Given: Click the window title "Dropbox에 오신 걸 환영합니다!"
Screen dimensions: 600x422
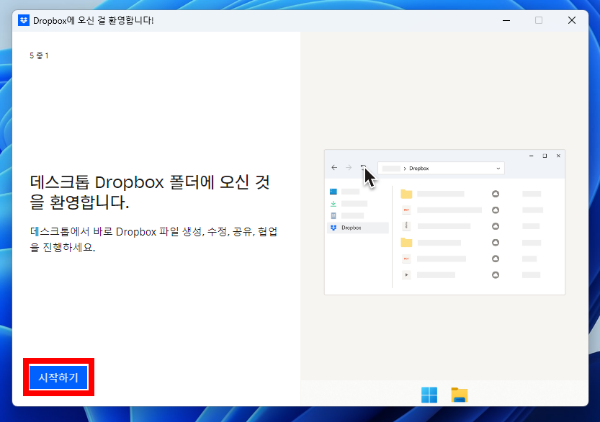Looking at the screenshot, I should [x=93, y=20].
